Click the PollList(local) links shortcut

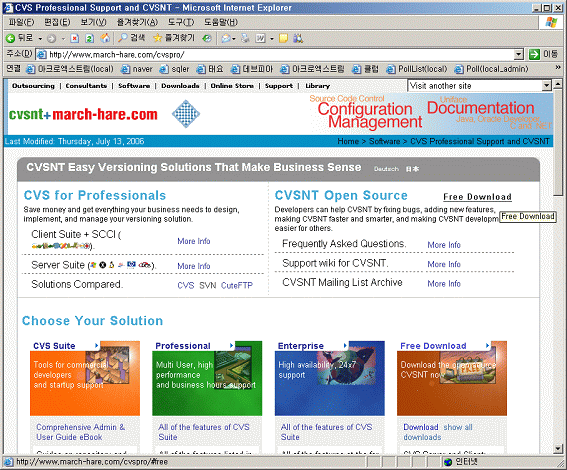417,69
